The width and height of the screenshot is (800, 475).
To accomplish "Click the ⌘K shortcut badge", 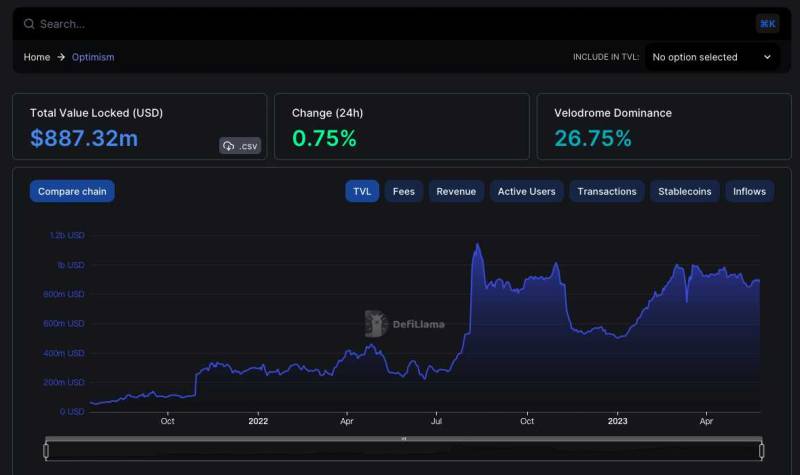I will click(x=767, y=23).
